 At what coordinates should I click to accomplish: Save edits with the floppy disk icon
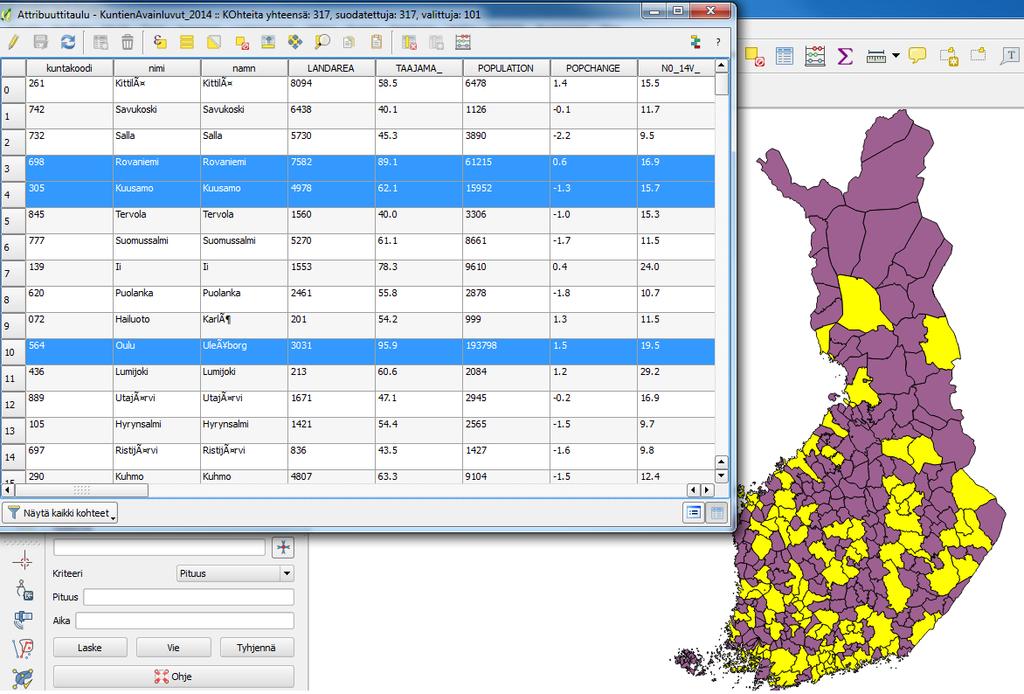click(x=40, y=42)
